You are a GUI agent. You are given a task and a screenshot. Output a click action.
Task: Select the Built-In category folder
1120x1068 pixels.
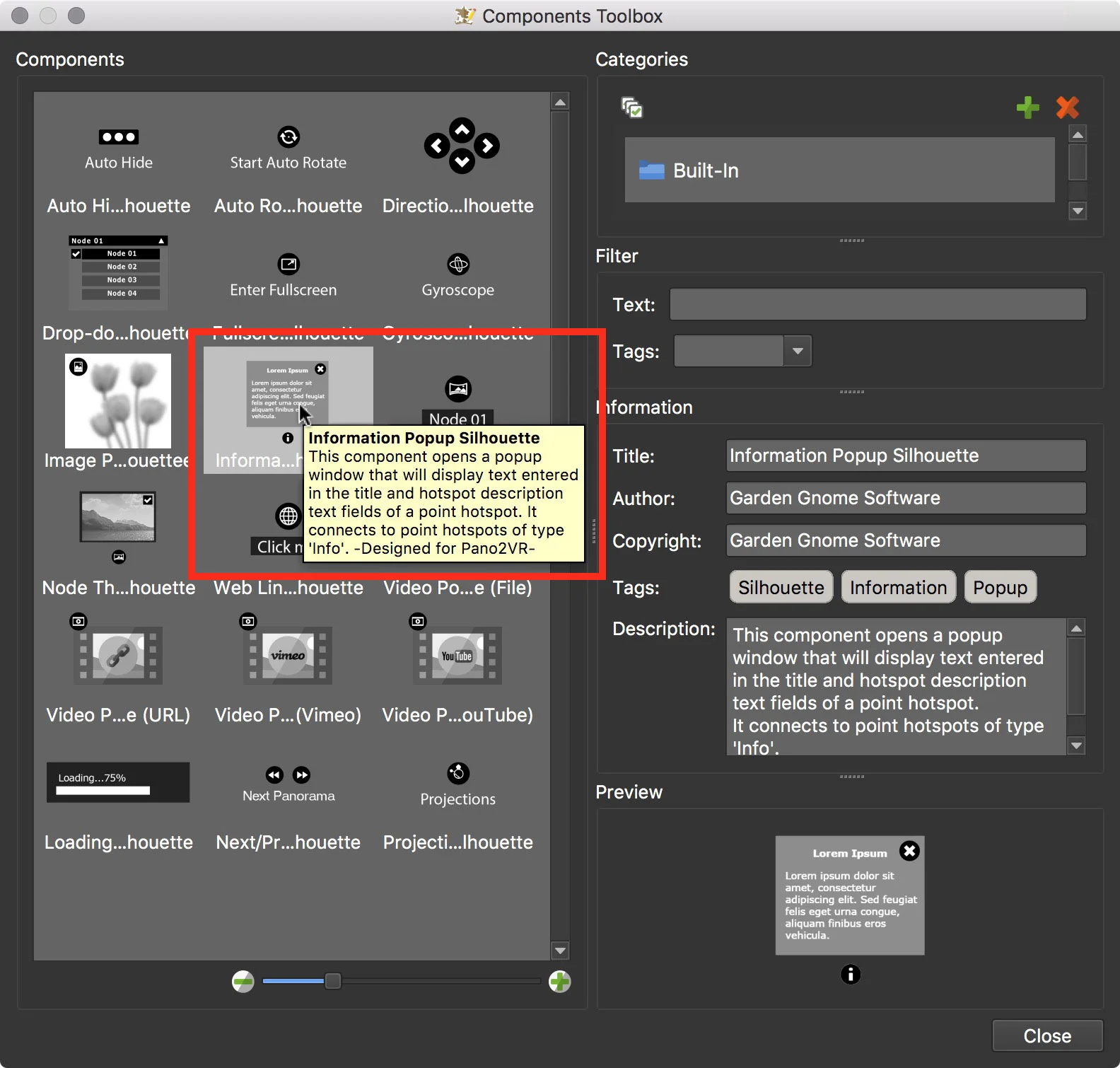coord(839,170)
